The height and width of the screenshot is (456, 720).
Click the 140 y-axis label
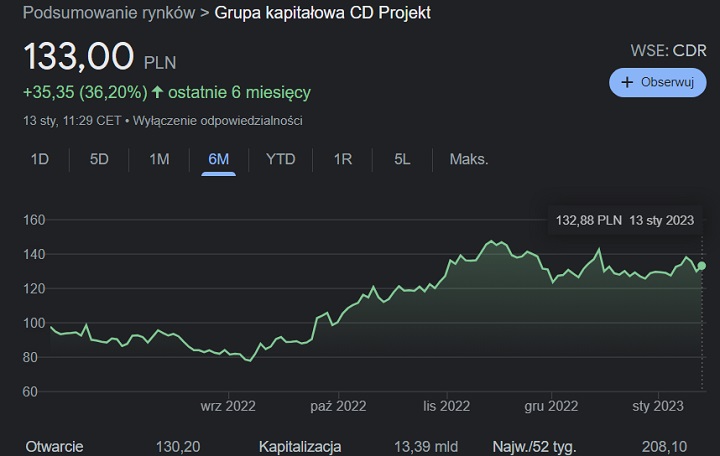[34, 254]
